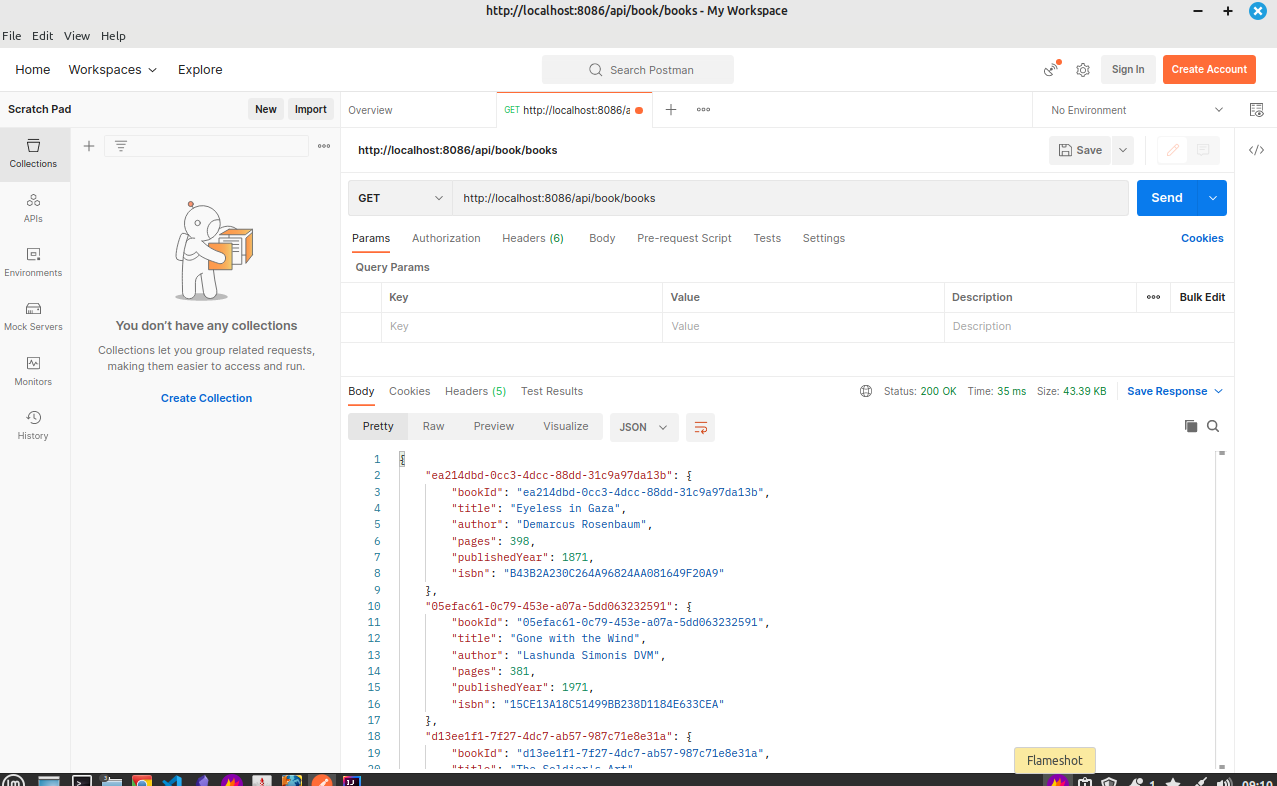
Task: Open Mock Servers in the sidebar
Action: click(x=34, y=317)
